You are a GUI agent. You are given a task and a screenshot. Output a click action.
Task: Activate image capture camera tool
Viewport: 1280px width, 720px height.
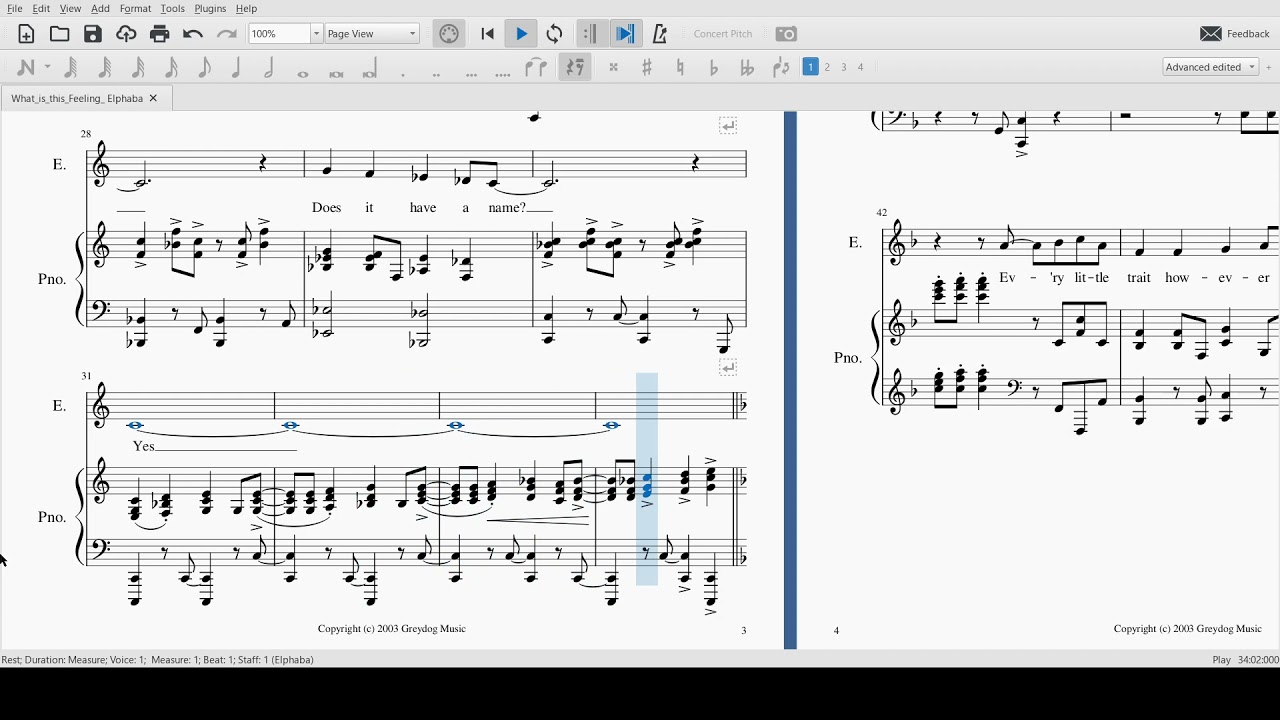point(787,34)
